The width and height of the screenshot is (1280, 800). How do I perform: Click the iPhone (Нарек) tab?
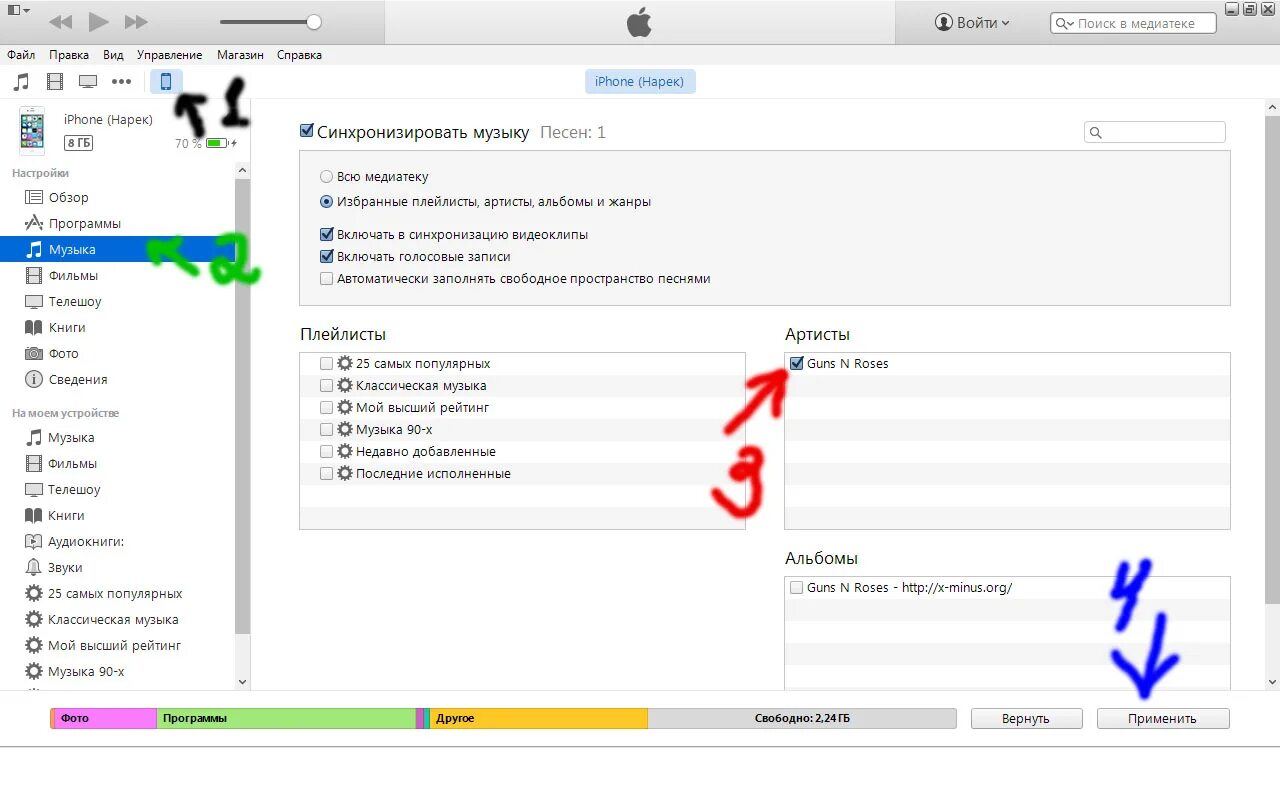tap(640, 81)
